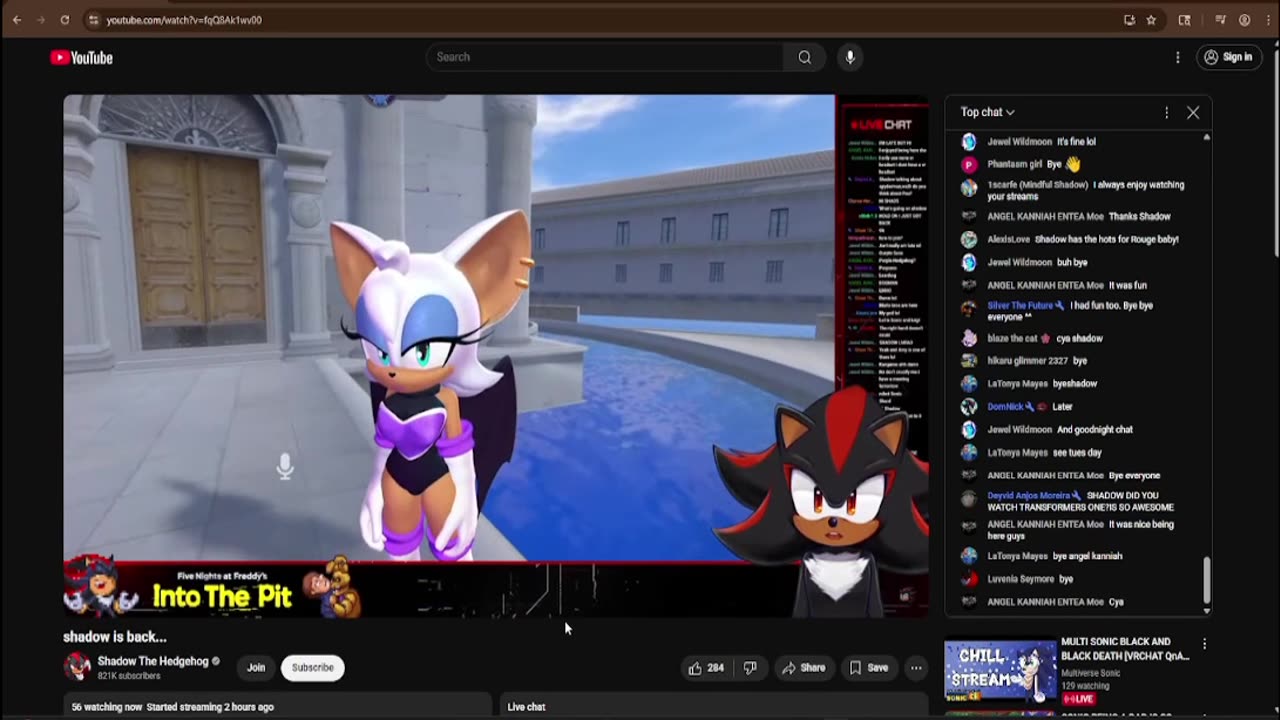Go back with the browser back arrow
This screenshot has height=720, width=1280.
click(17, 20)
